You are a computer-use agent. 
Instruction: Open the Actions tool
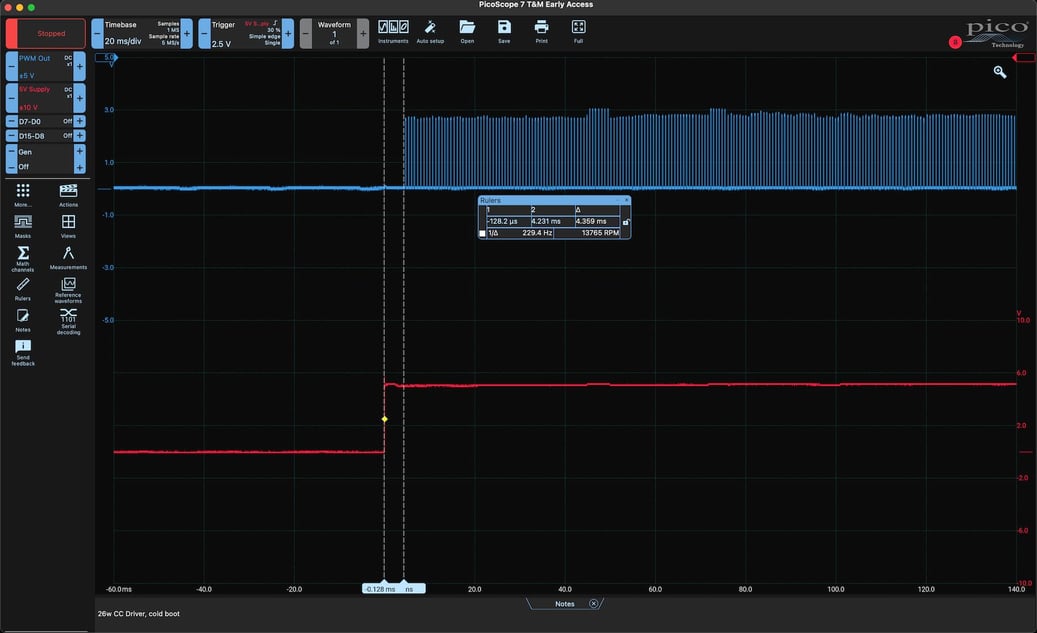[x=68, y=195]
